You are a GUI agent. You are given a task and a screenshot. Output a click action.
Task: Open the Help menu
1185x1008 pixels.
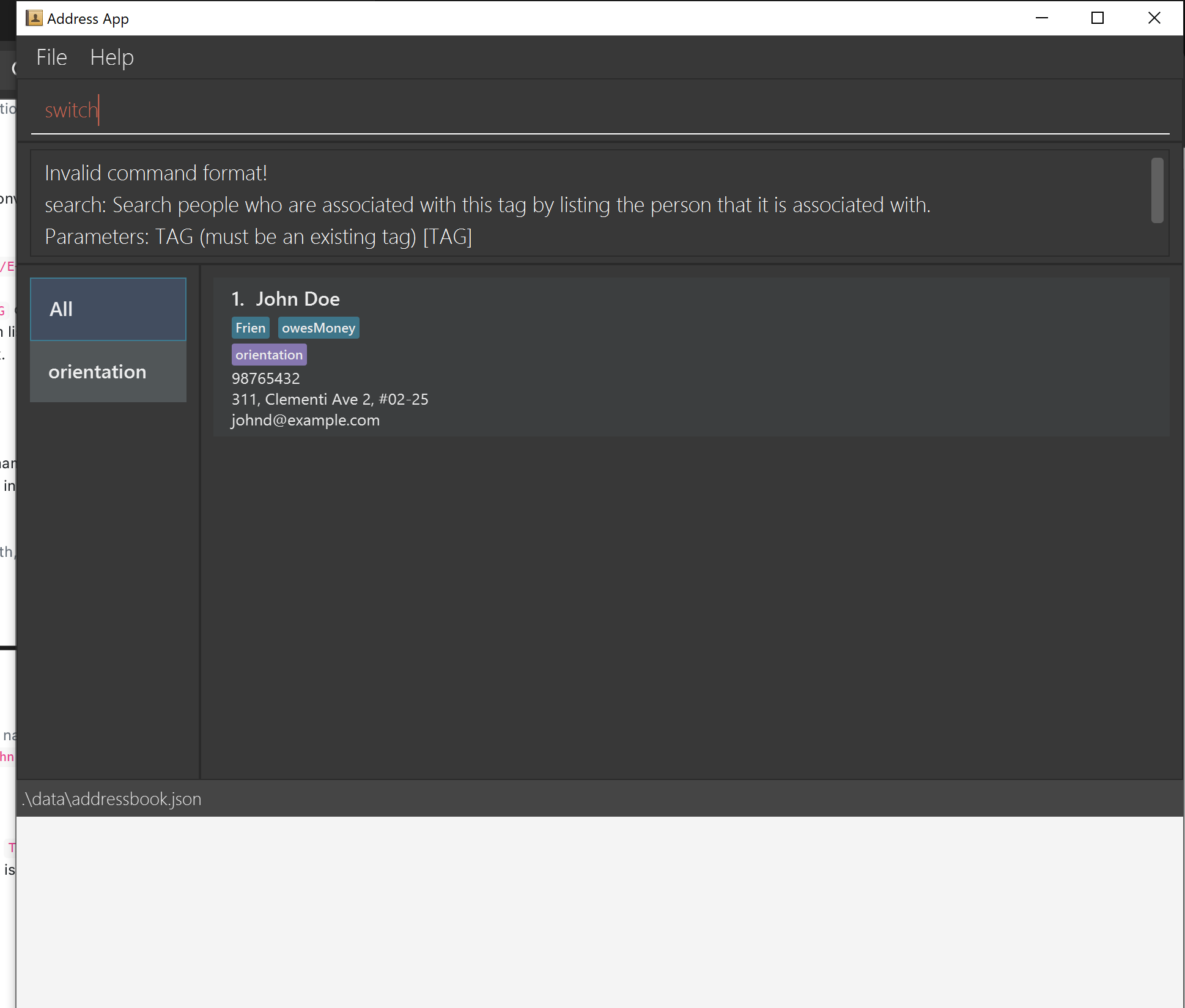[x=112, y=57]
